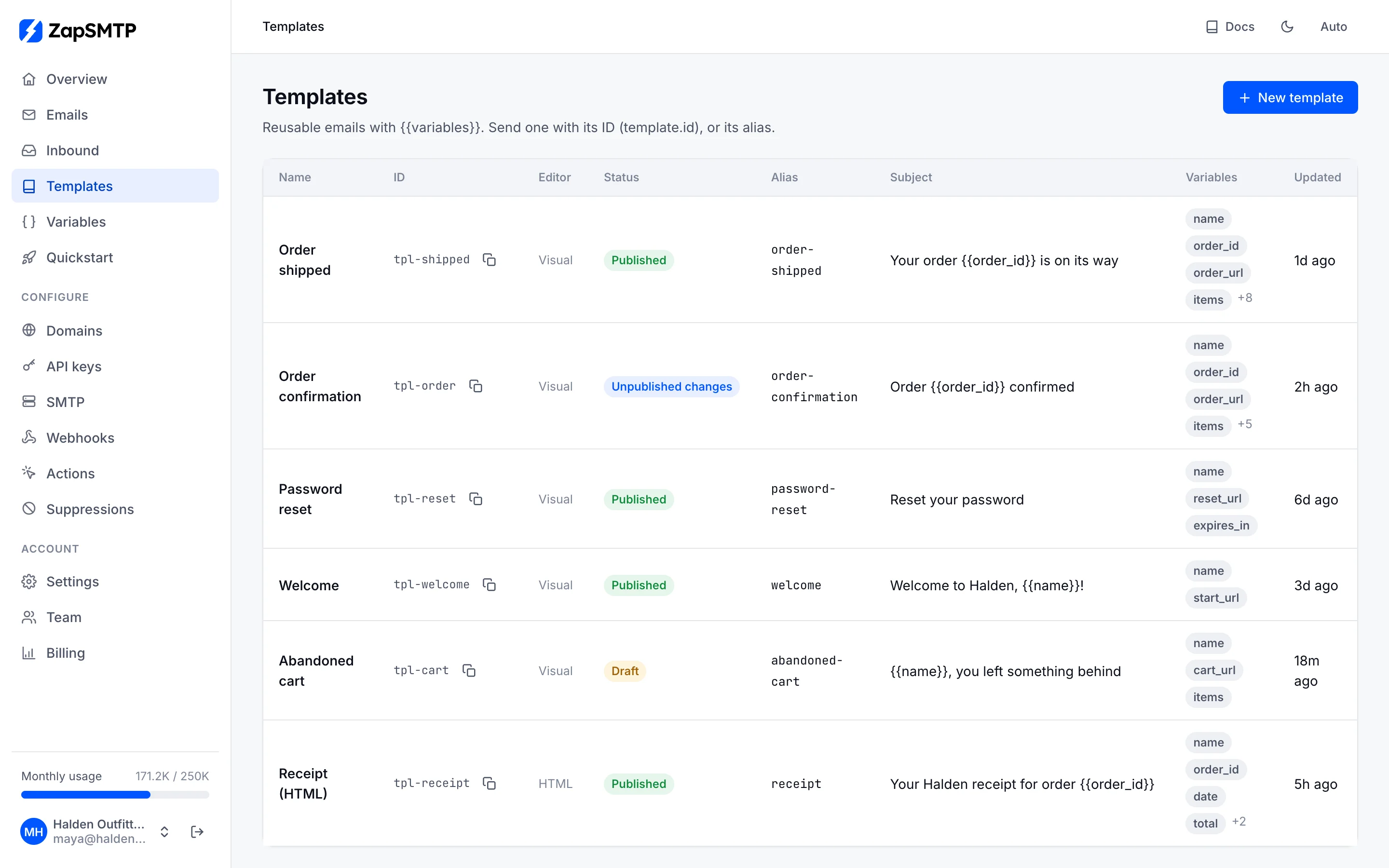Screen dimensions: 1389x868
Task: Click the abandoned-cart alias
Action: pyautogui.click(x=806, y=670)
